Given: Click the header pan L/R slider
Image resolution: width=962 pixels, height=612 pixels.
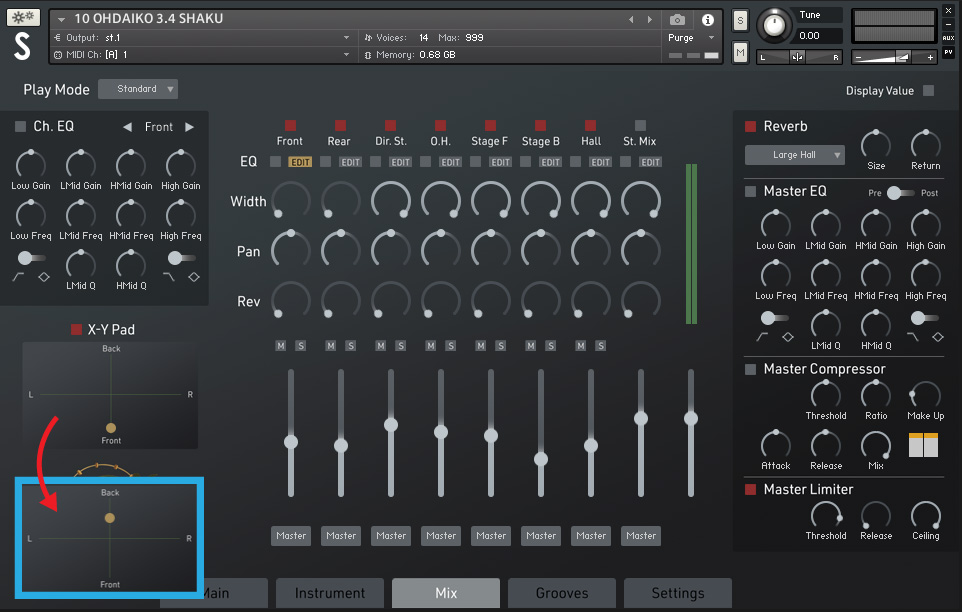Looking at the screenshot, I should click(799, 57).
